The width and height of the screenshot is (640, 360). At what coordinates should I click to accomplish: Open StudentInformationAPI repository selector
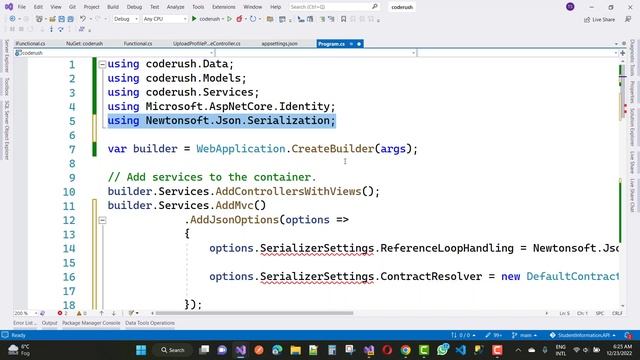tap(582, 335)
